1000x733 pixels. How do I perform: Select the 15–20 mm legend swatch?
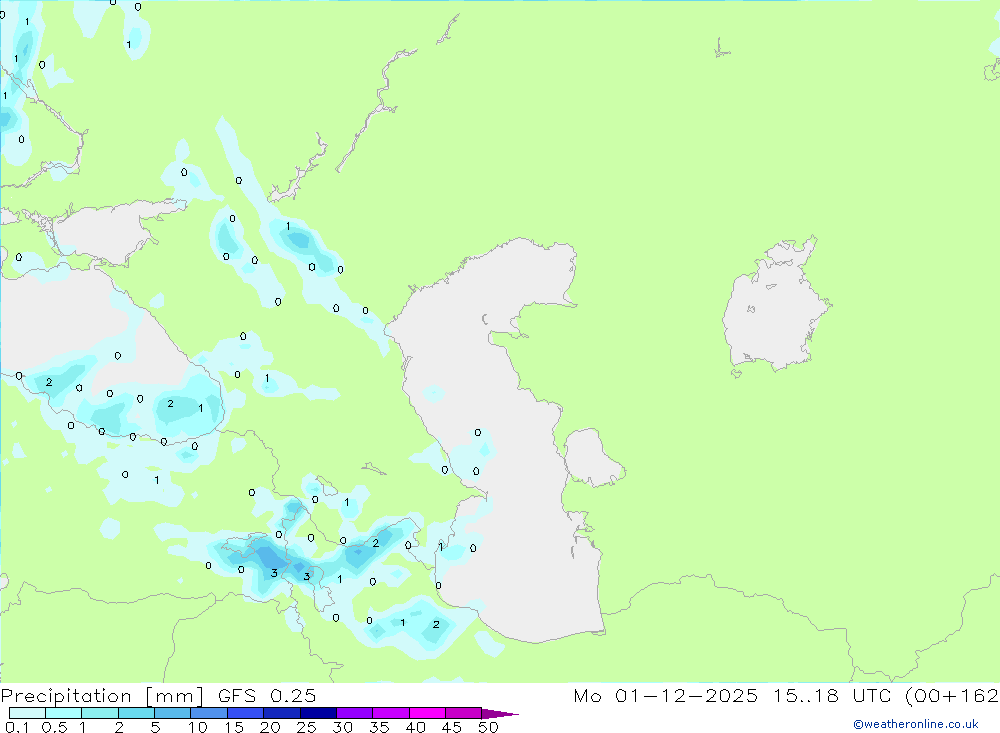pos(246,713)
